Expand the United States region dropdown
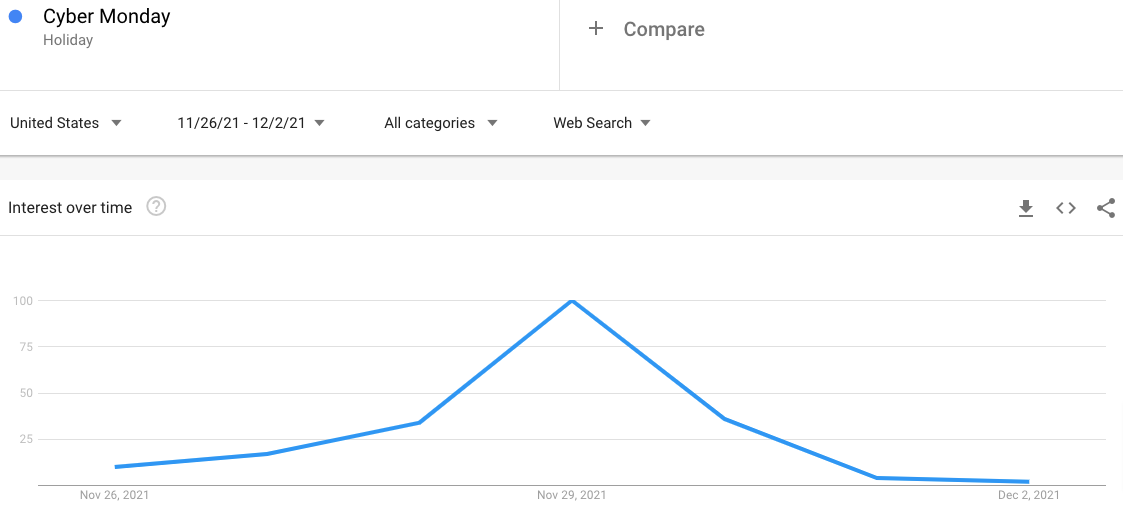This screenshot has height=510, width=1123. point(66,123)
